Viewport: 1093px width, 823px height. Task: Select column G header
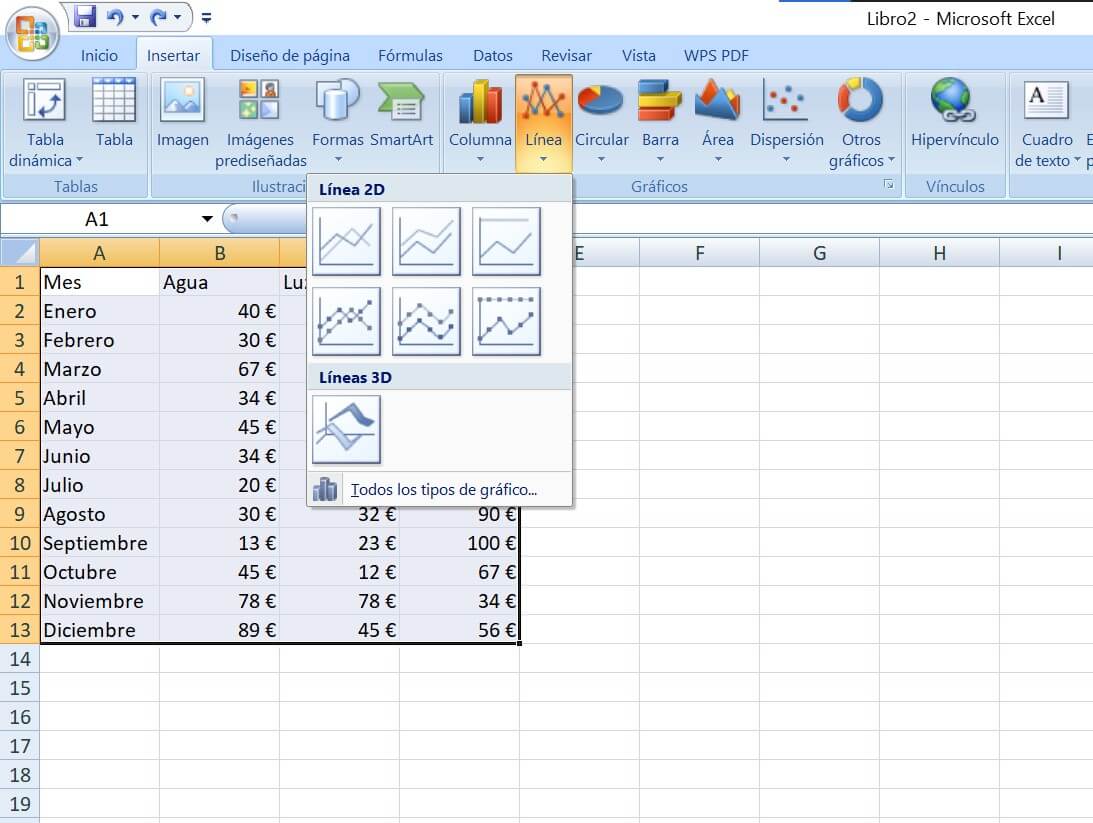(x=820, y=253)
